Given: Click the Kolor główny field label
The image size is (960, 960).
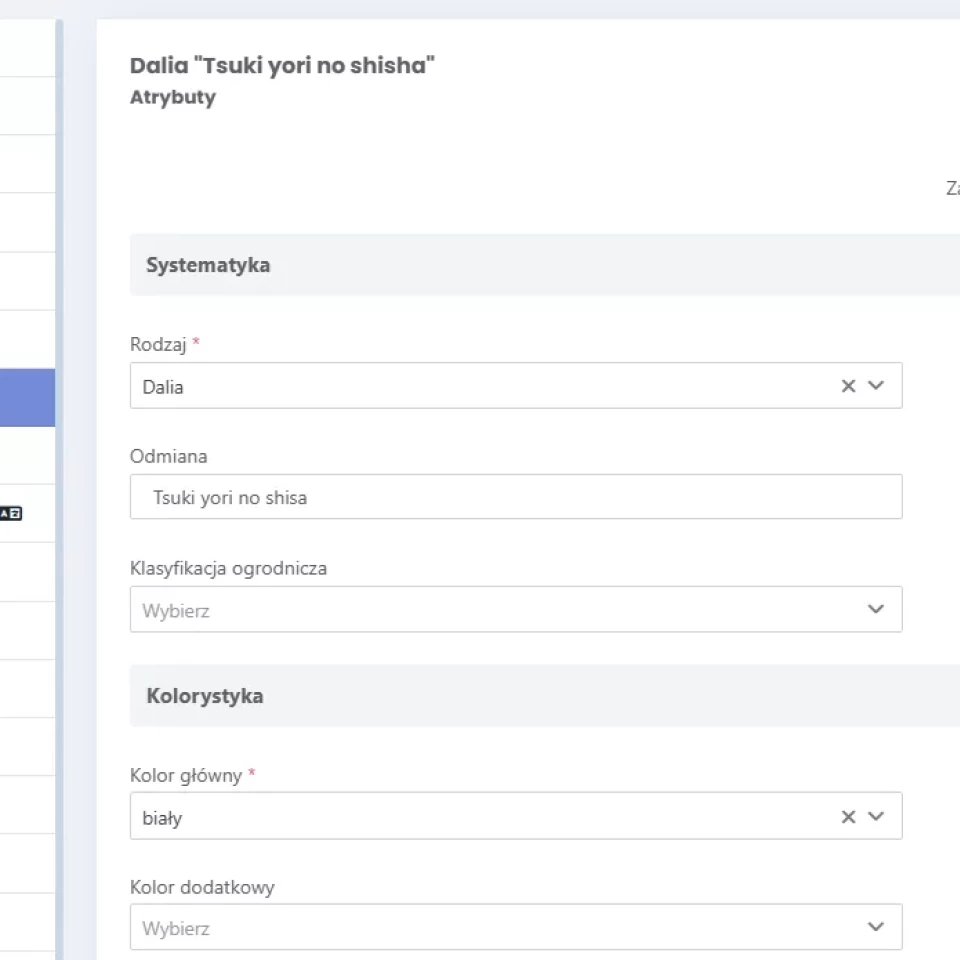Looking at the screenshot, I should tap(186, 775).
